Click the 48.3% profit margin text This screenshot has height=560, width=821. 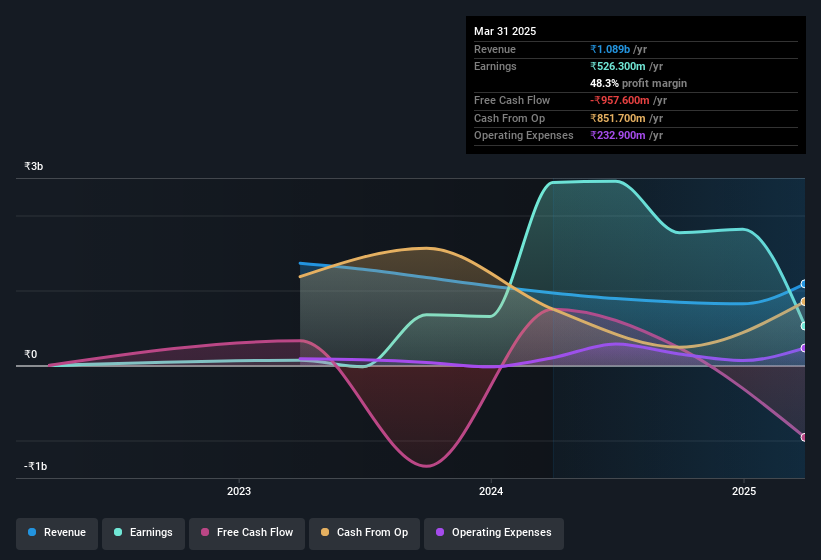(638, 83)
